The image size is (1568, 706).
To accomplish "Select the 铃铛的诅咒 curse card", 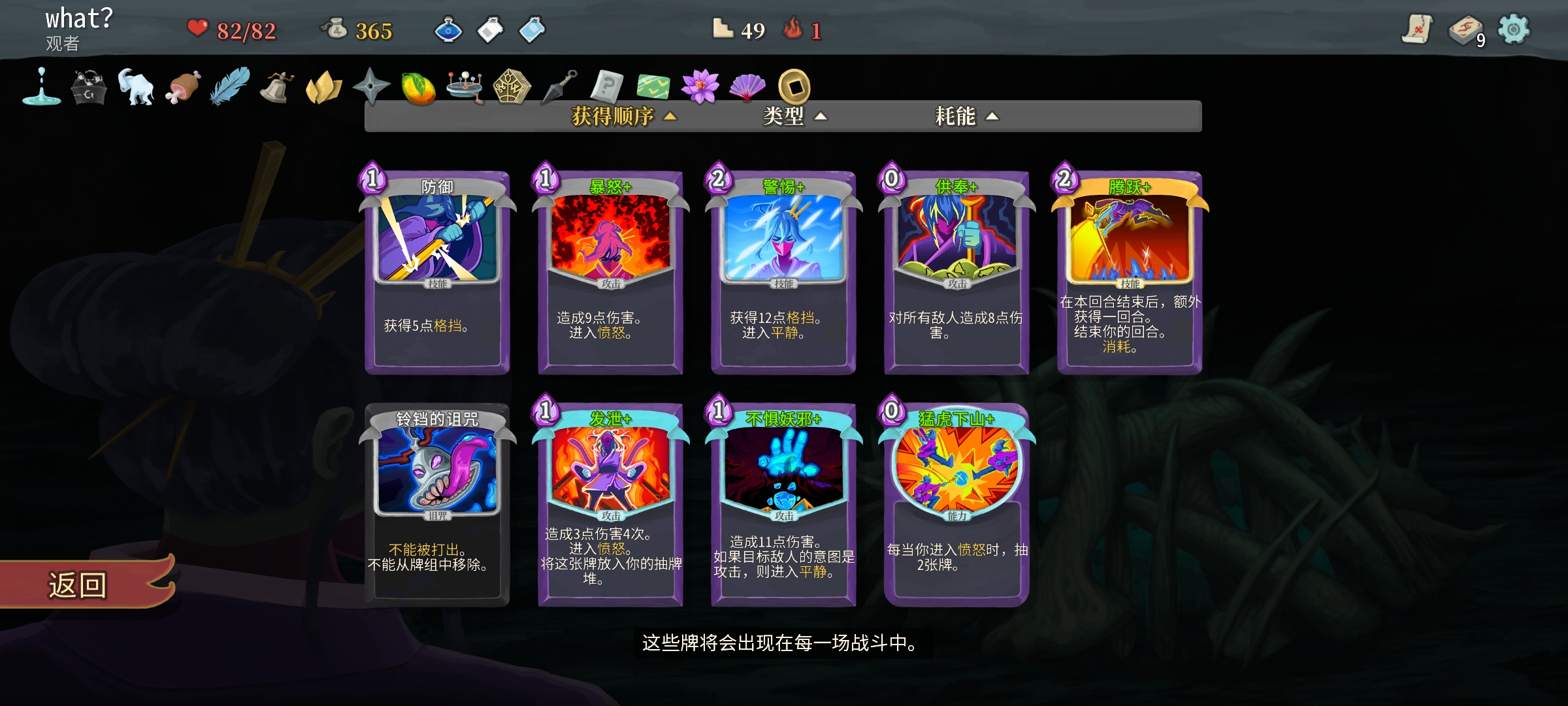I will point(437,504).
